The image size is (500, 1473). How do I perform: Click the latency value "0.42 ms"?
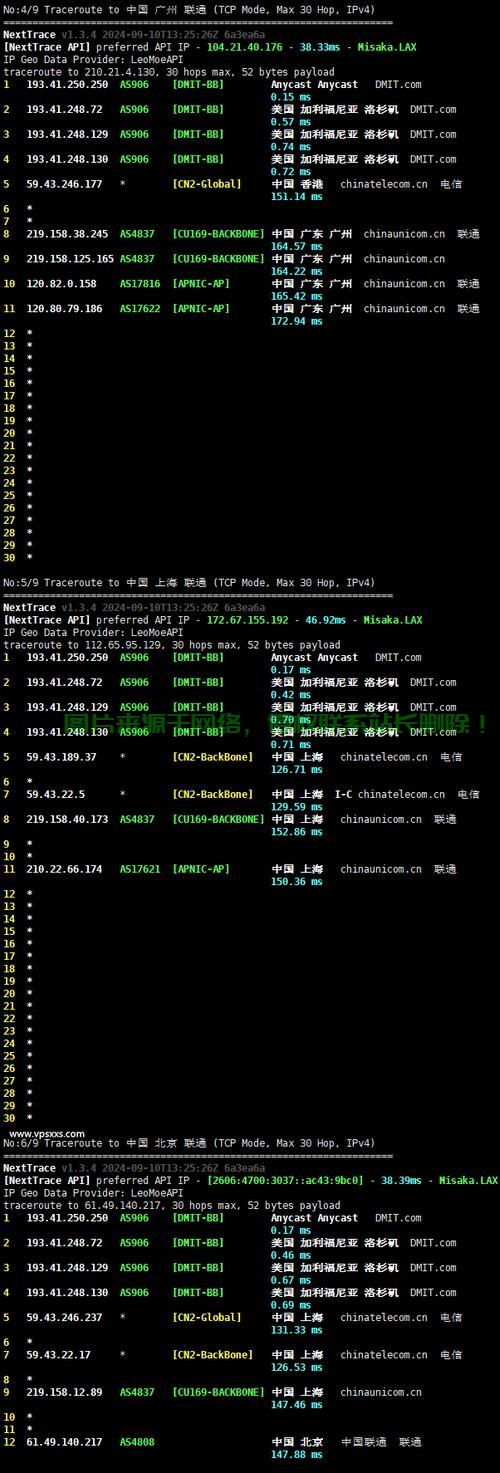291,695
